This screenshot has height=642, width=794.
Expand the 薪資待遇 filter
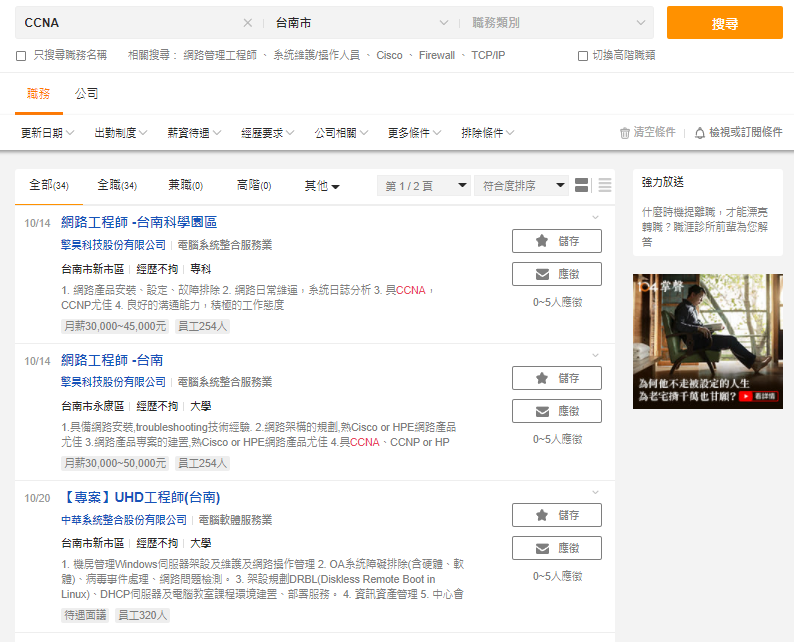(194, 132)
